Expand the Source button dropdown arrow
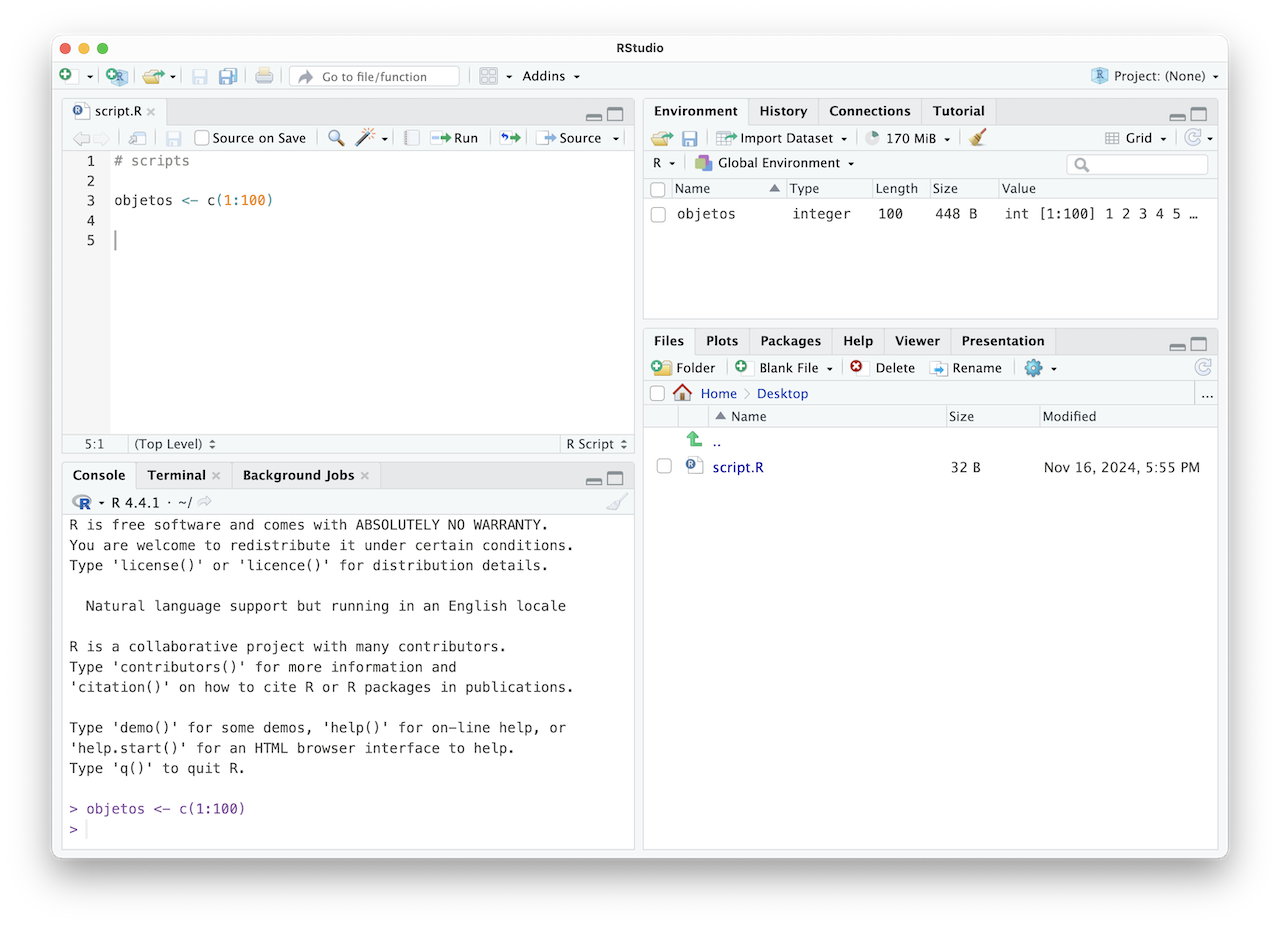Image resolution: width=1280 pixels, height=927 pixels. coord(616,138)
